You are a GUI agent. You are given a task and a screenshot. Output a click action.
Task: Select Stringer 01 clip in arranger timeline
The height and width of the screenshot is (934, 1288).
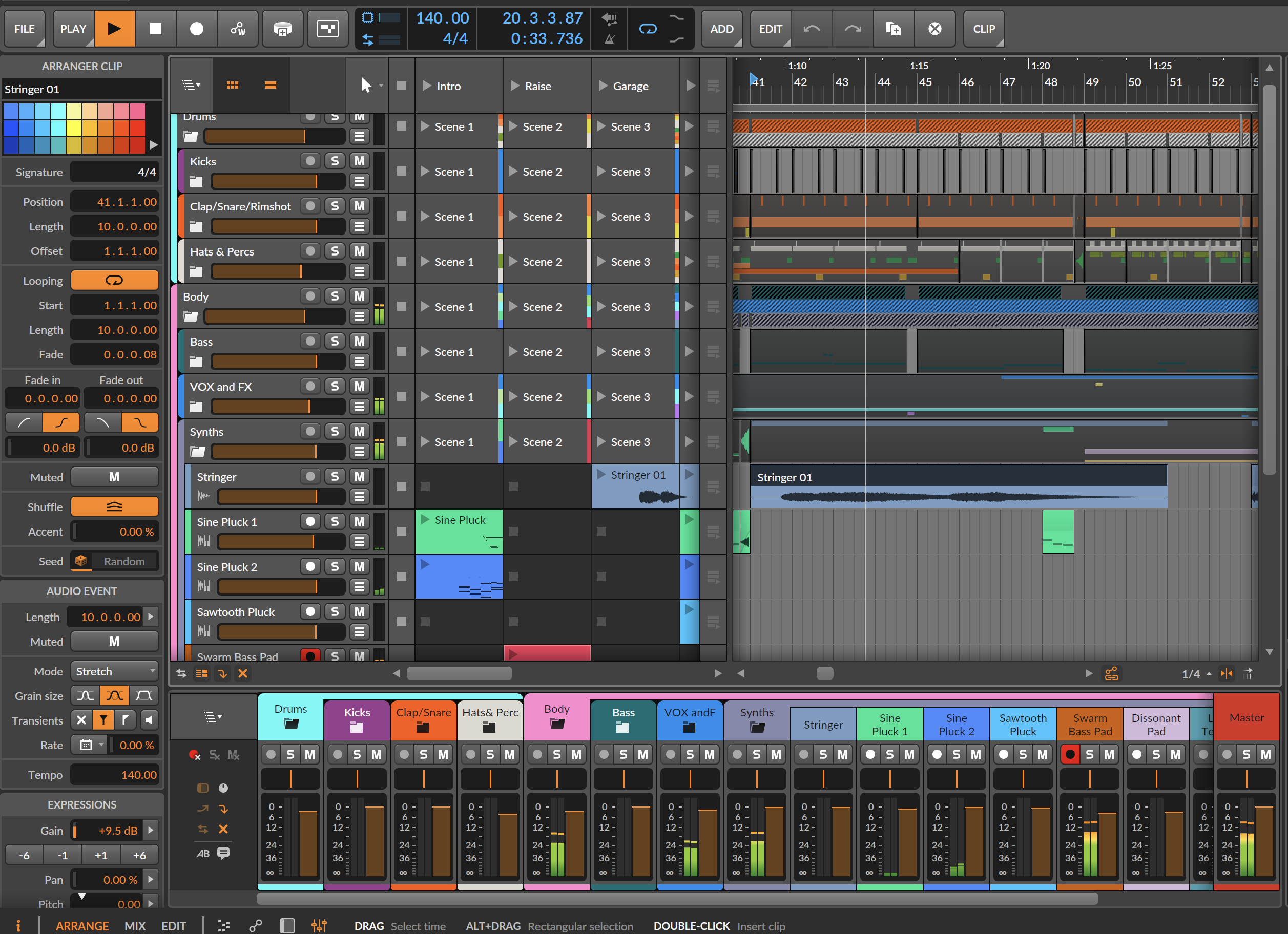959,486
